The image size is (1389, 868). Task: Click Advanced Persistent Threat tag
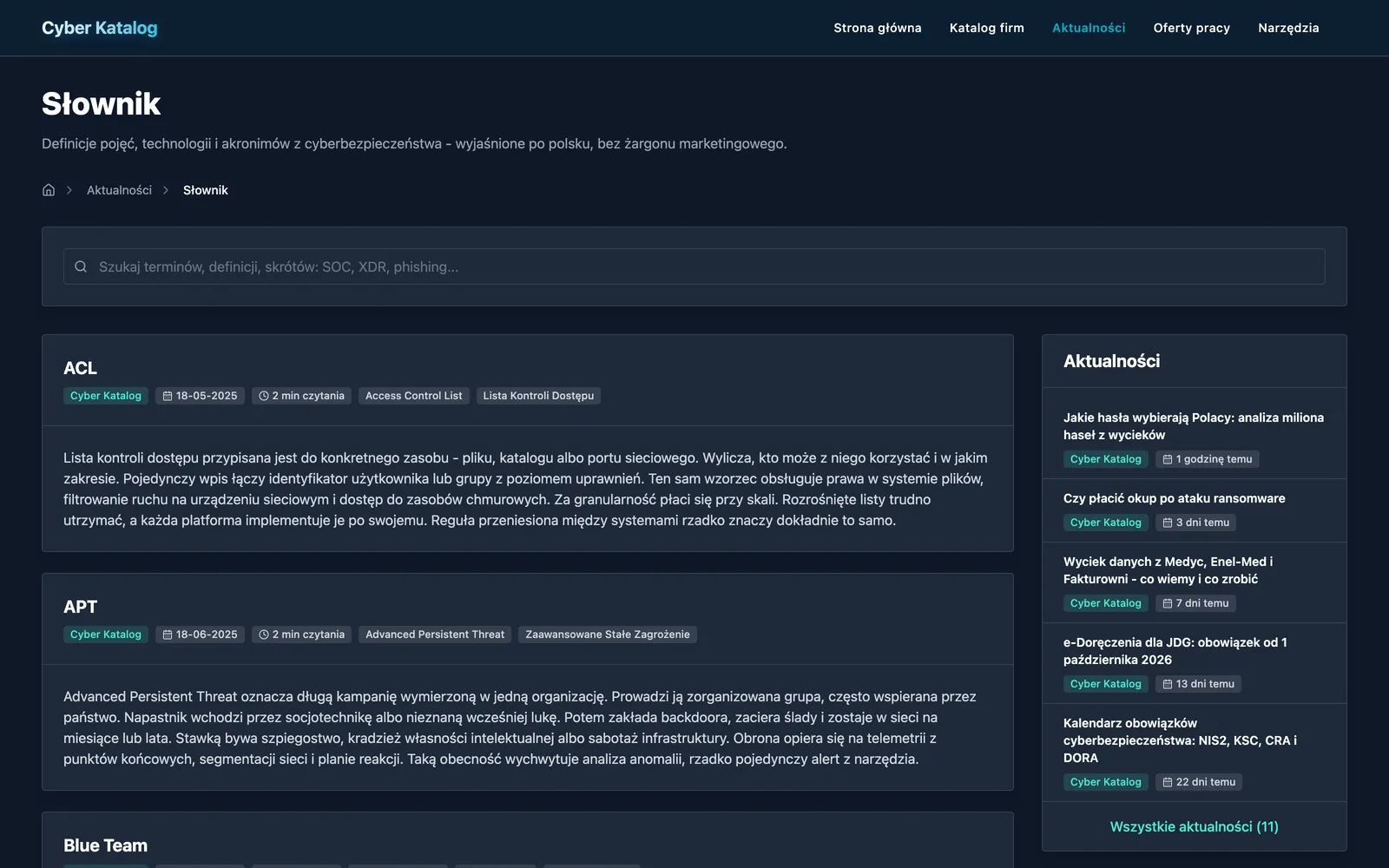point(435,635)
